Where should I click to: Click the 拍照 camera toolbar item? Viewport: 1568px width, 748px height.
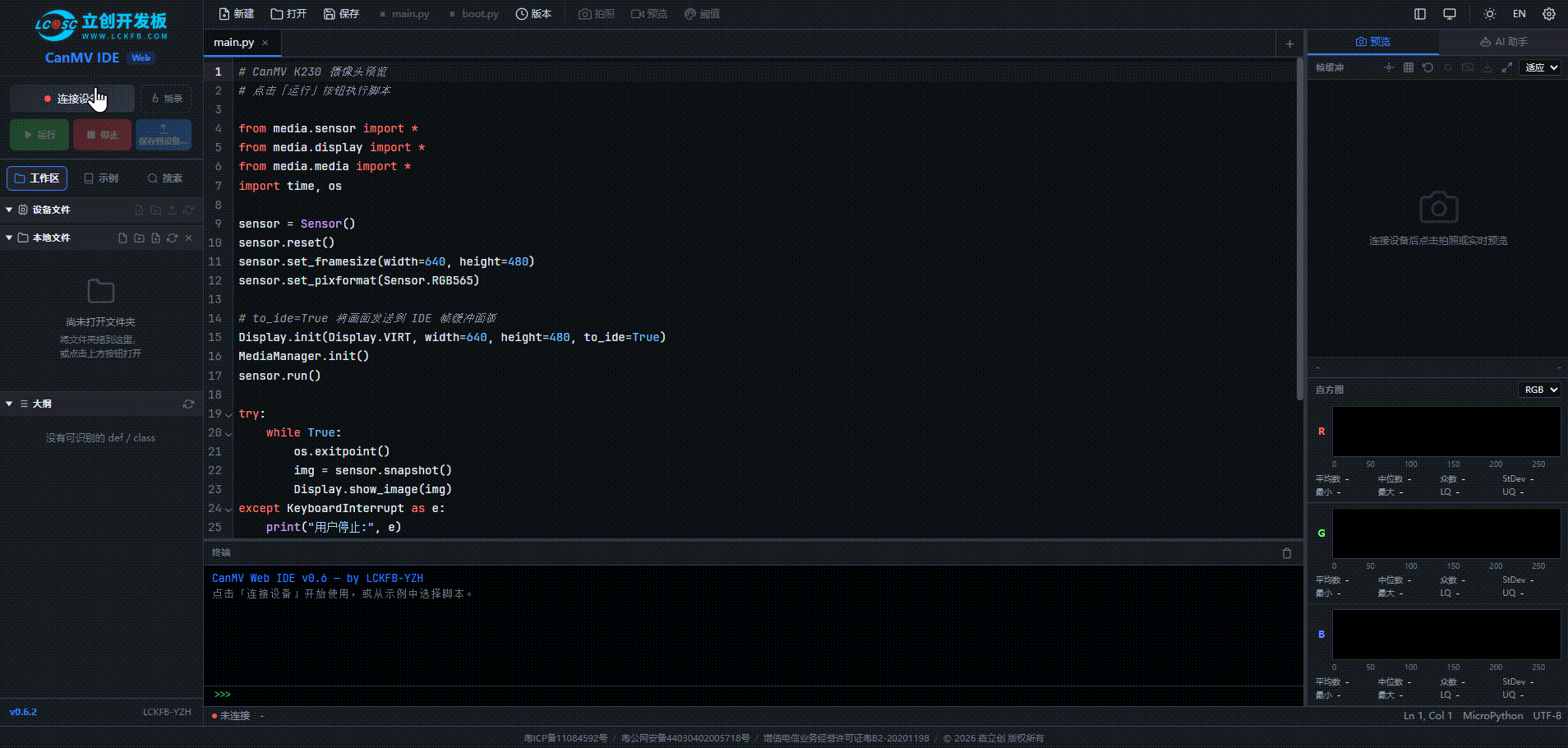(597, 14)
